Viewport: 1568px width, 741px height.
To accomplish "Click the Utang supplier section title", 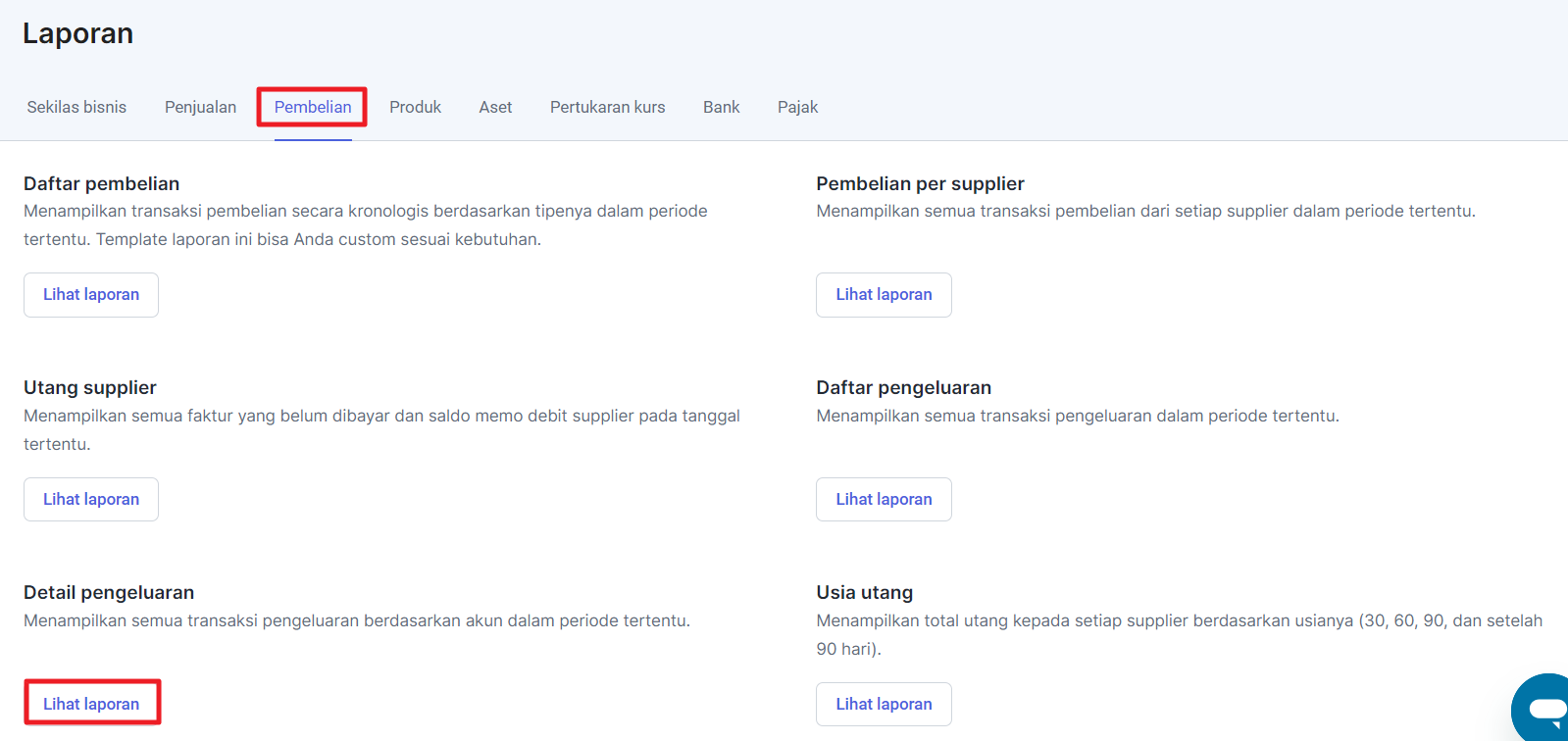I will [90, 387].
